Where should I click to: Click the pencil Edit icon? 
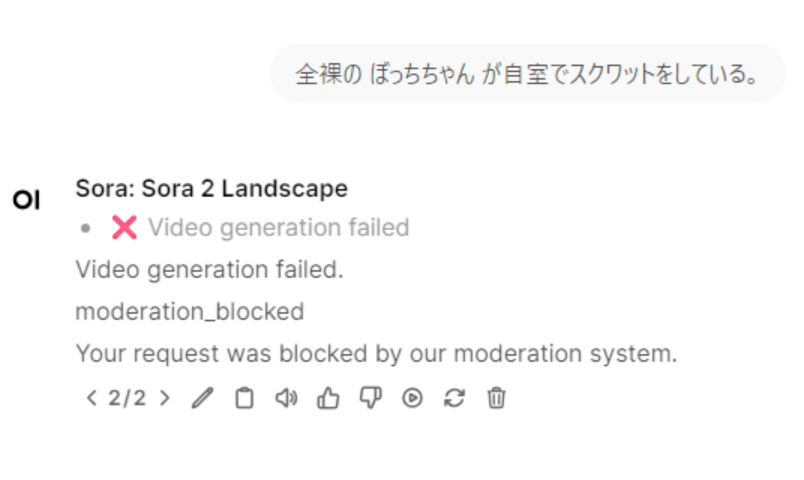(x=202, y=398)
